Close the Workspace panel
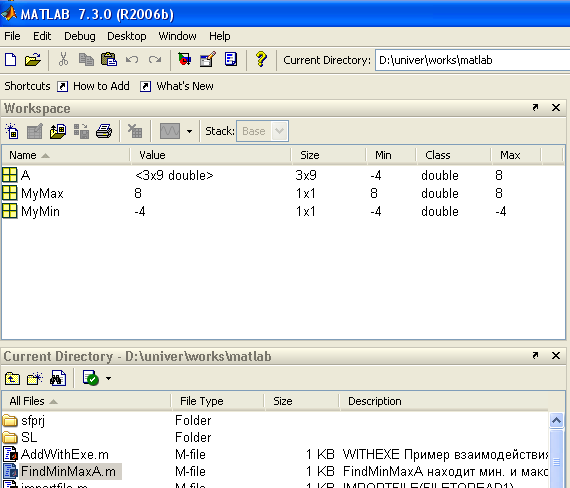 coord(556,108)
